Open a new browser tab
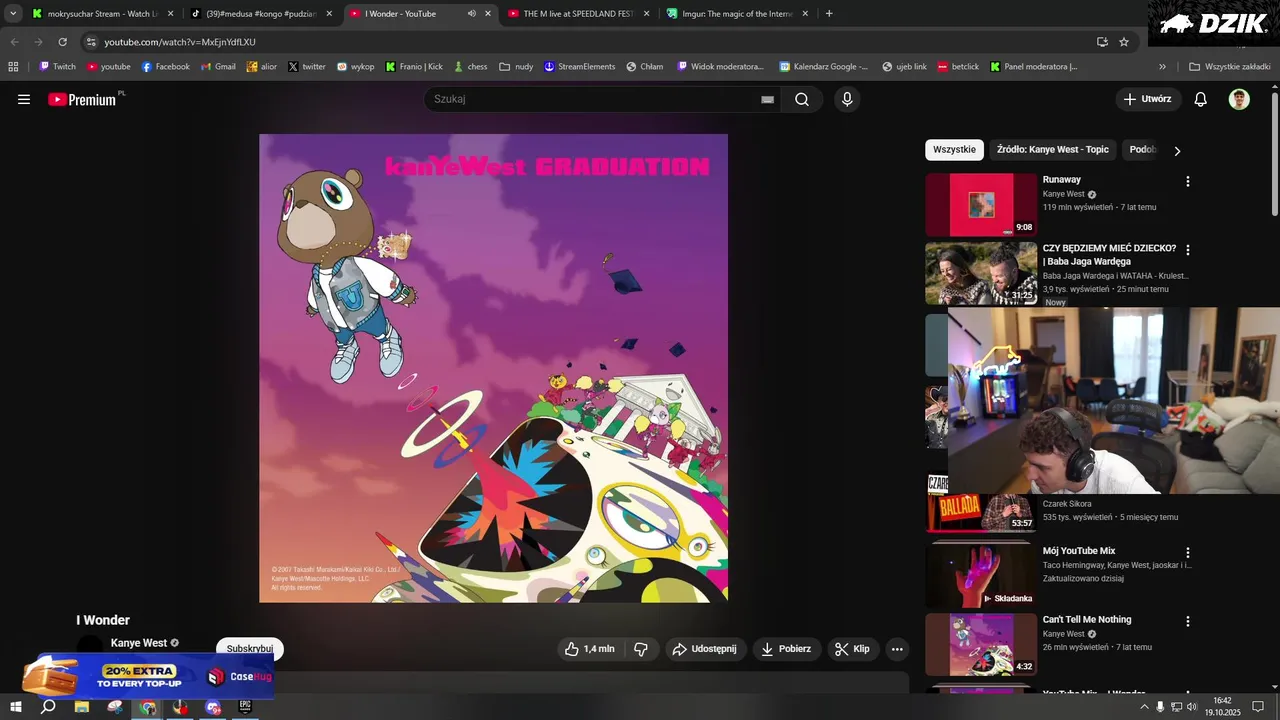Image resolution: width=1280 pixels, height=720 pixels. 829,14
